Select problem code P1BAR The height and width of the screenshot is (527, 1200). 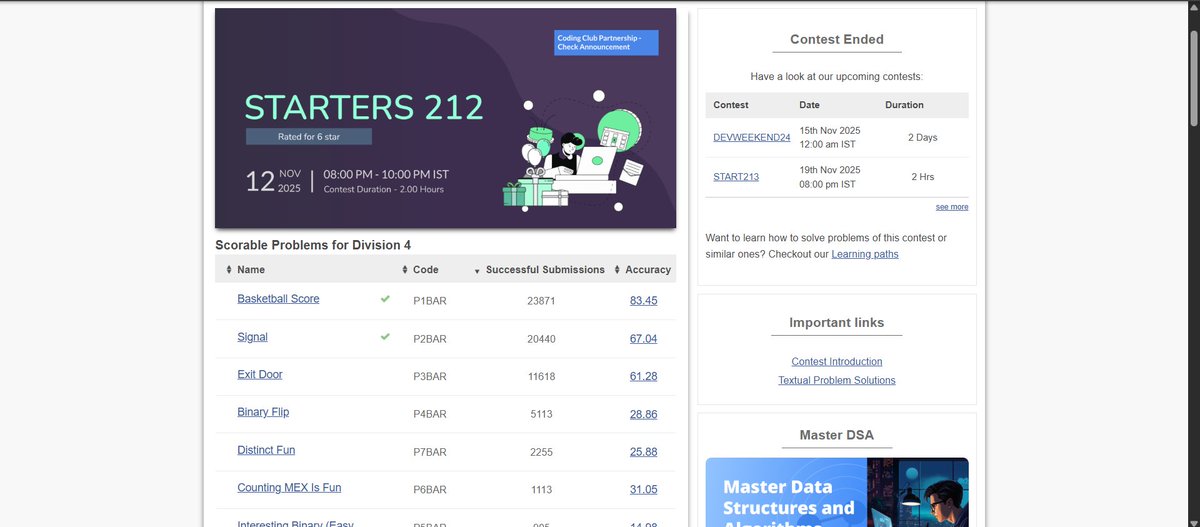430,300
